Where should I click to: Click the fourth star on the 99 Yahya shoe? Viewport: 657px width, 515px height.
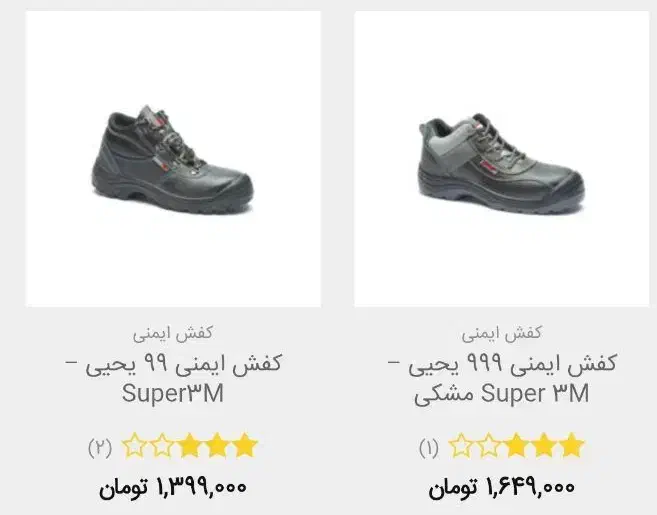pos(217,445)
